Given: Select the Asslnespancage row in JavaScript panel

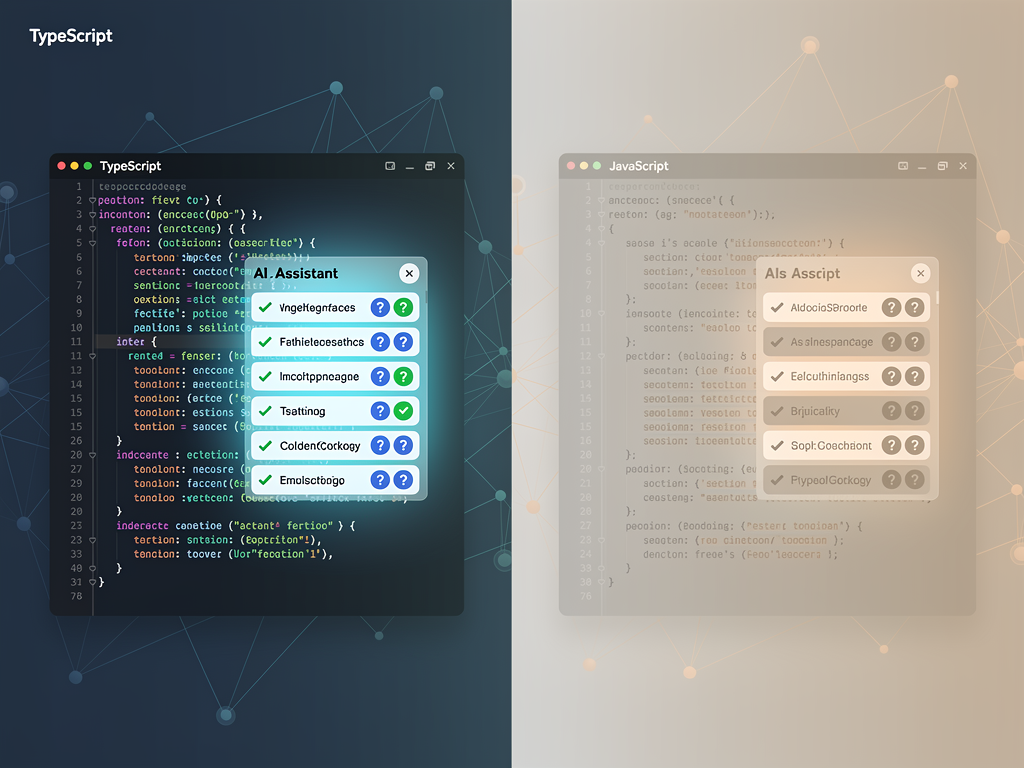Looking at the screenshot, I should (x=846, y=342).
